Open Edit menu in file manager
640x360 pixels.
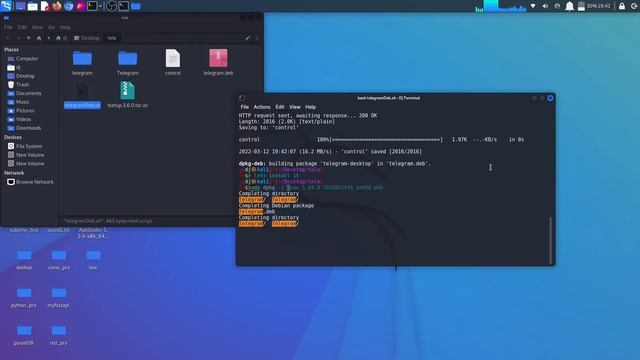tap(22, 27)
